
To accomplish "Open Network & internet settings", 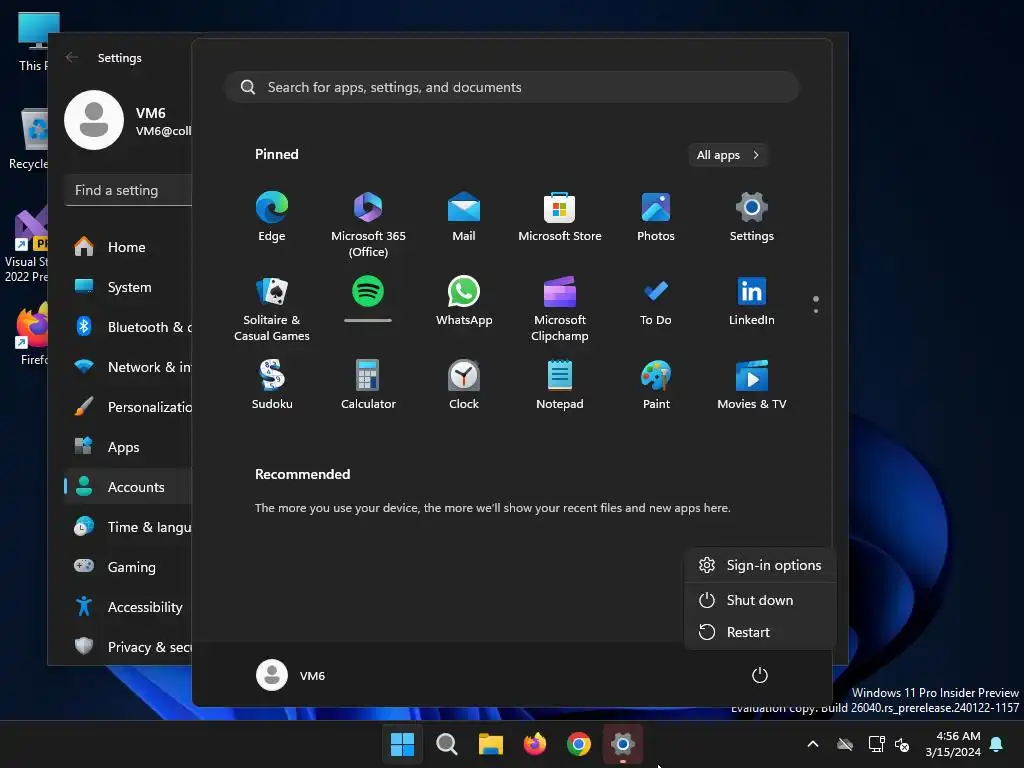I will click(x=128, y=367).
